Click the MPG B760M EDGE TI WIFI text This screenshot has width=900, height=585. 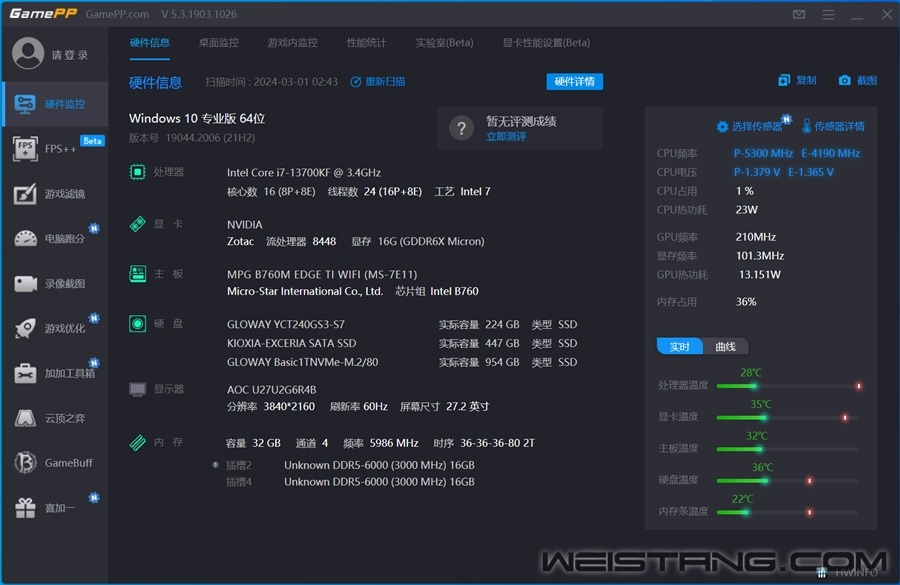[322, 274]
